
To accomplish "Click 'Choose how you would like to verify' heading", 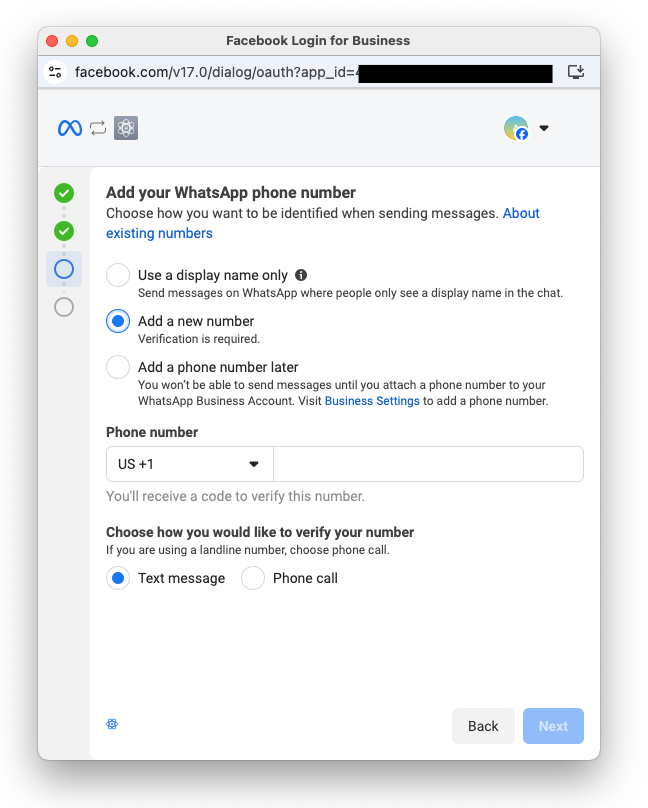I will [260, 532].
